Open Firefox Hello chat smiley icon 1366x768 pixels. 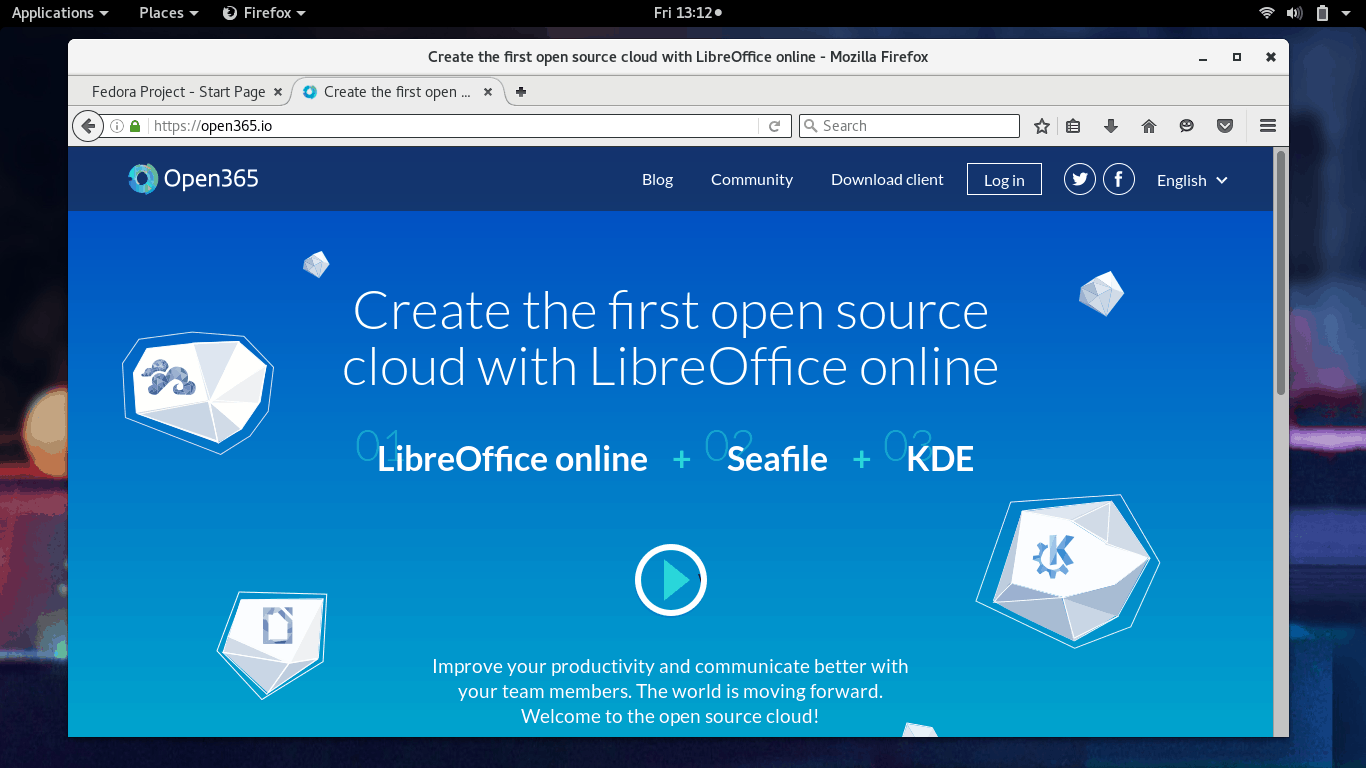click(1187, 126)
